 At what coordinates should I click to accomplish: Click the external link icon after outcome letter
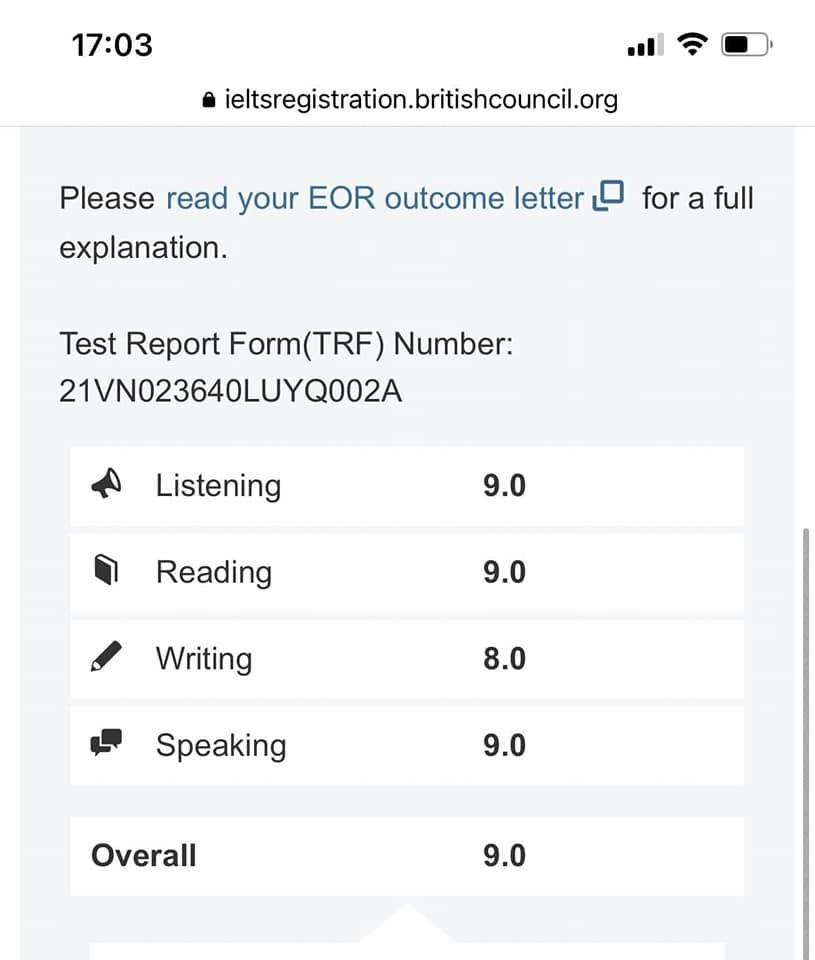tap(608, 196)
